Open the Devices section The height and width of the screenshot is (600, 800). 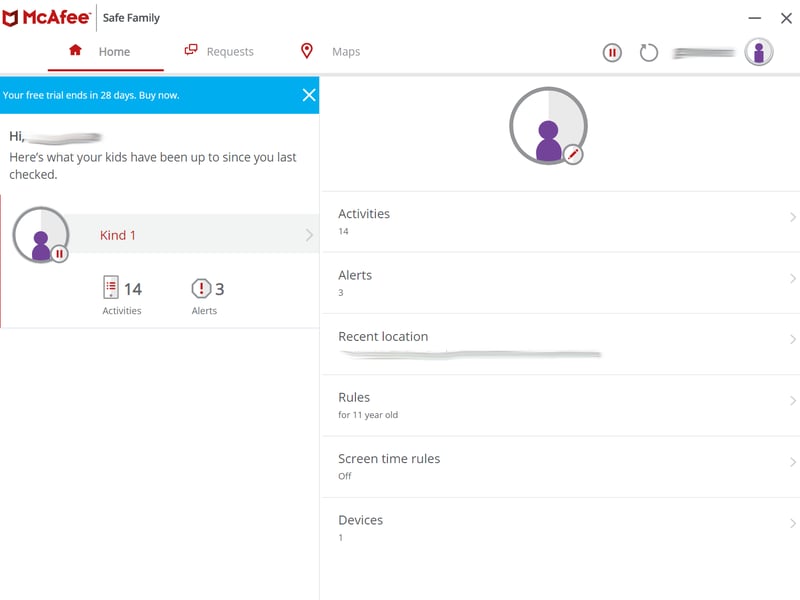tap(561, 528)
